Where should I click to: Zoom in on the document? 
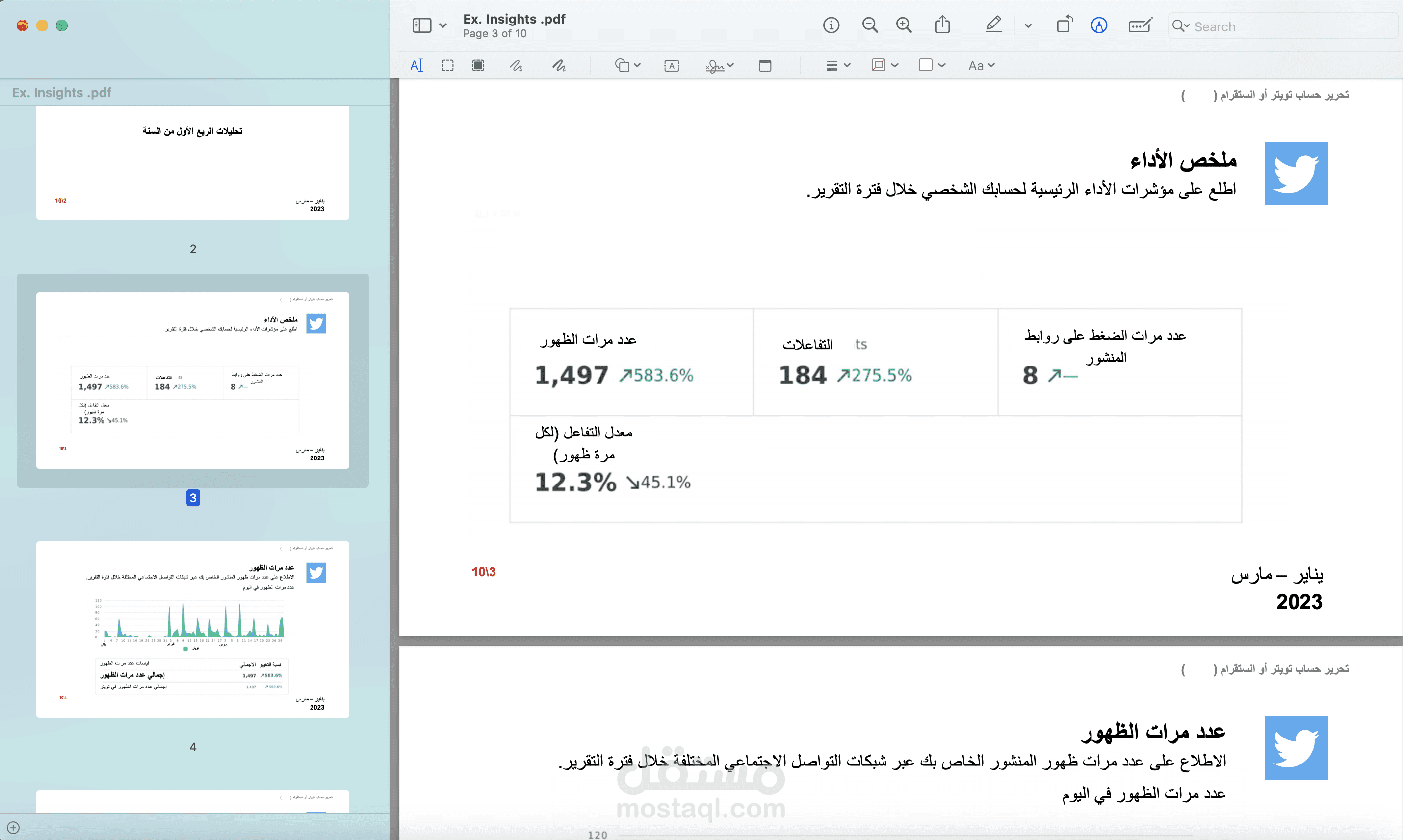tap(904, 25)
